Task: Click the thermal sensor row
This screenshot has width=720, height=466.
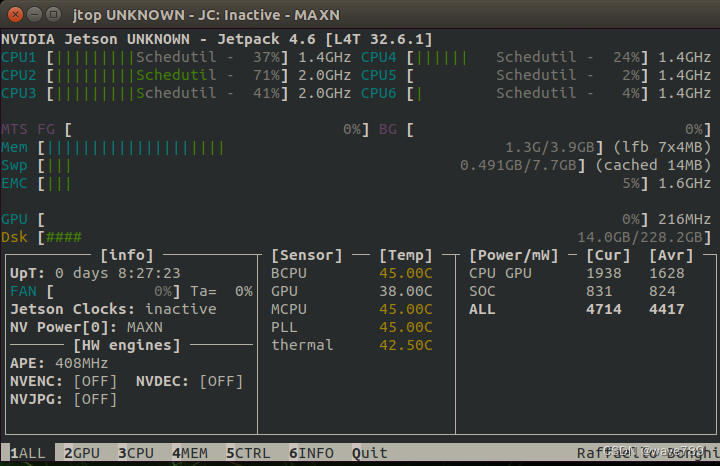Action: (352, 345)
